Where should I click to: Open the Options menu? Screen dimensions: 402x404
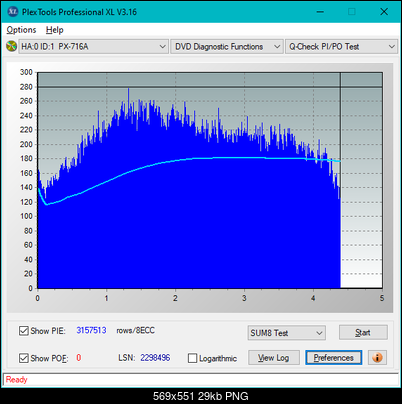coord(21,30)
